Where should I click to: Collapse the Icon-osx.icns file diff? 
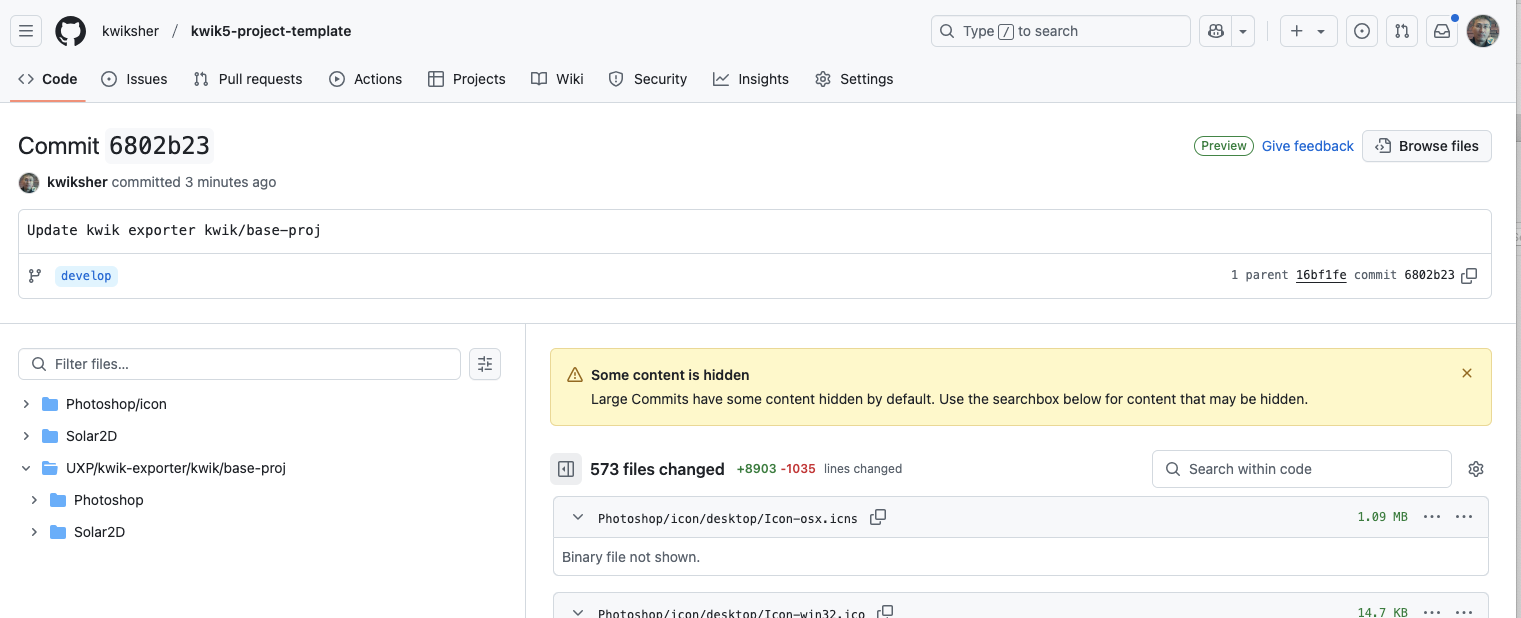click(x=577, y=517)
